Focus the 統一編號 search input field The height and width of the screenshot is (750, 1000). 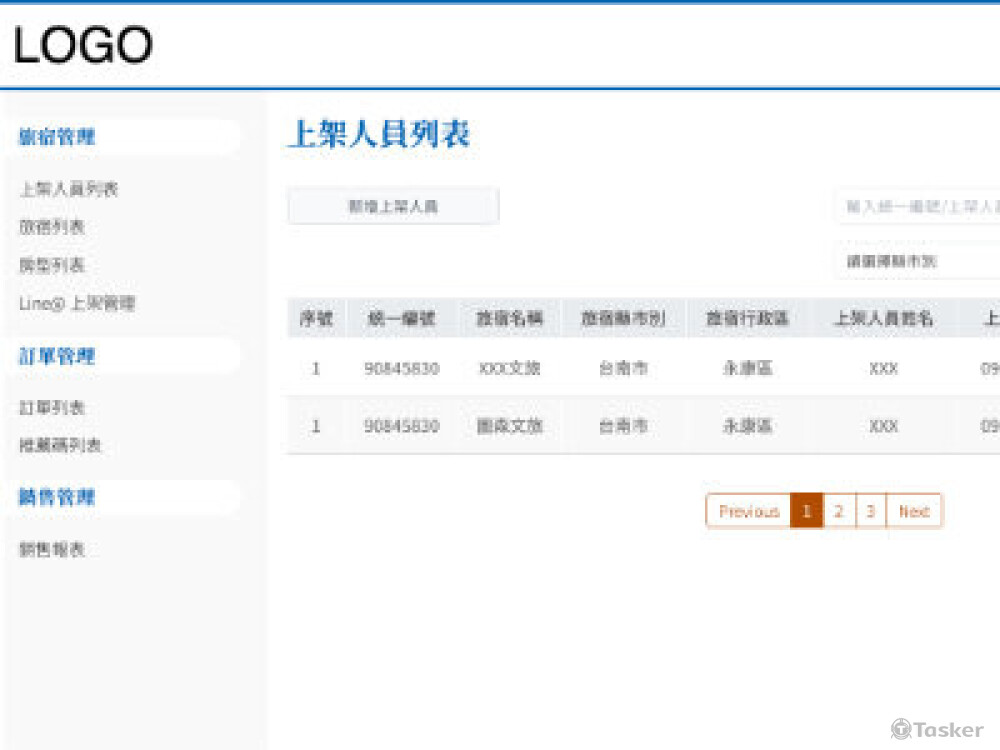917,206
